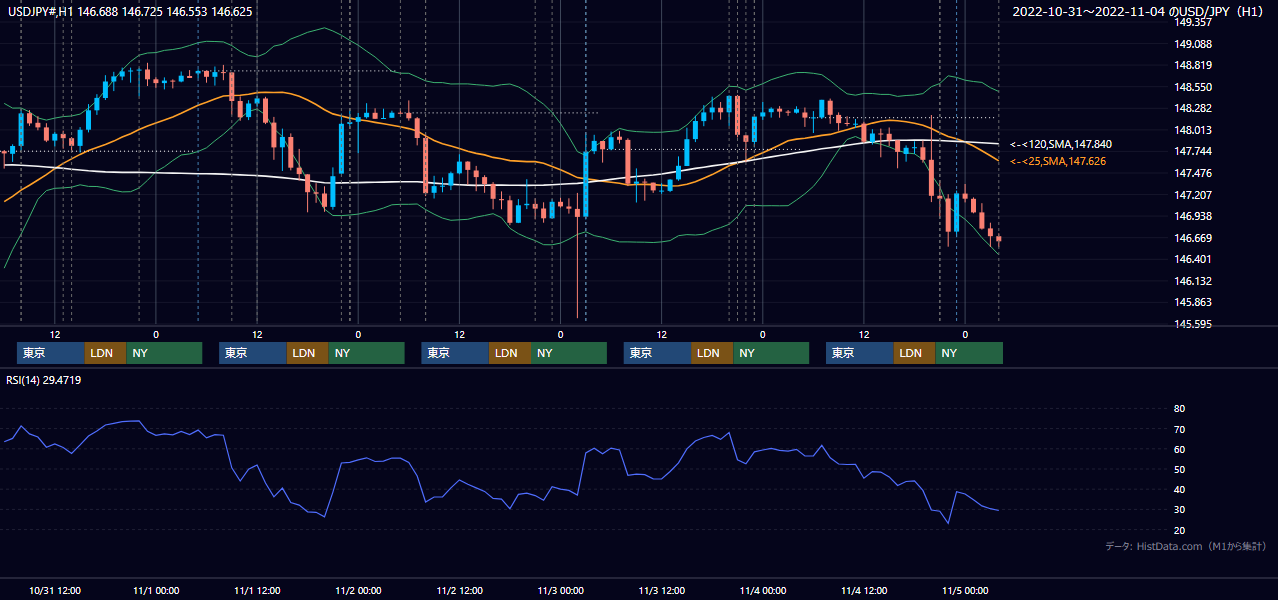Click price axis label 146.132
This screenshot has height=600, width=1278.
(1192, 281)
